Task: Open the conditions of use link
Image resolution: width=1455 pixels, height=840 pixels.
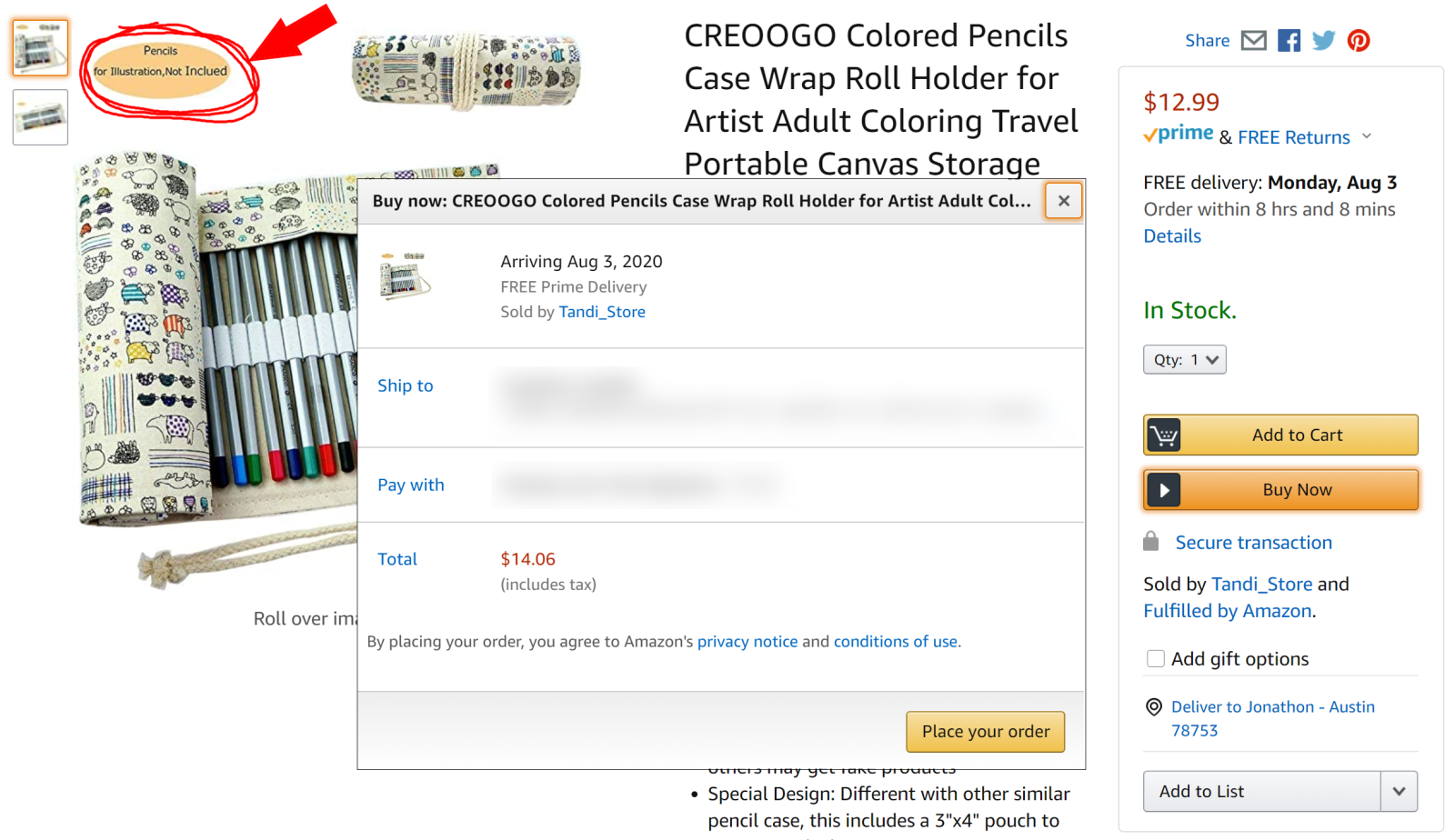Action: pos(895,642)
